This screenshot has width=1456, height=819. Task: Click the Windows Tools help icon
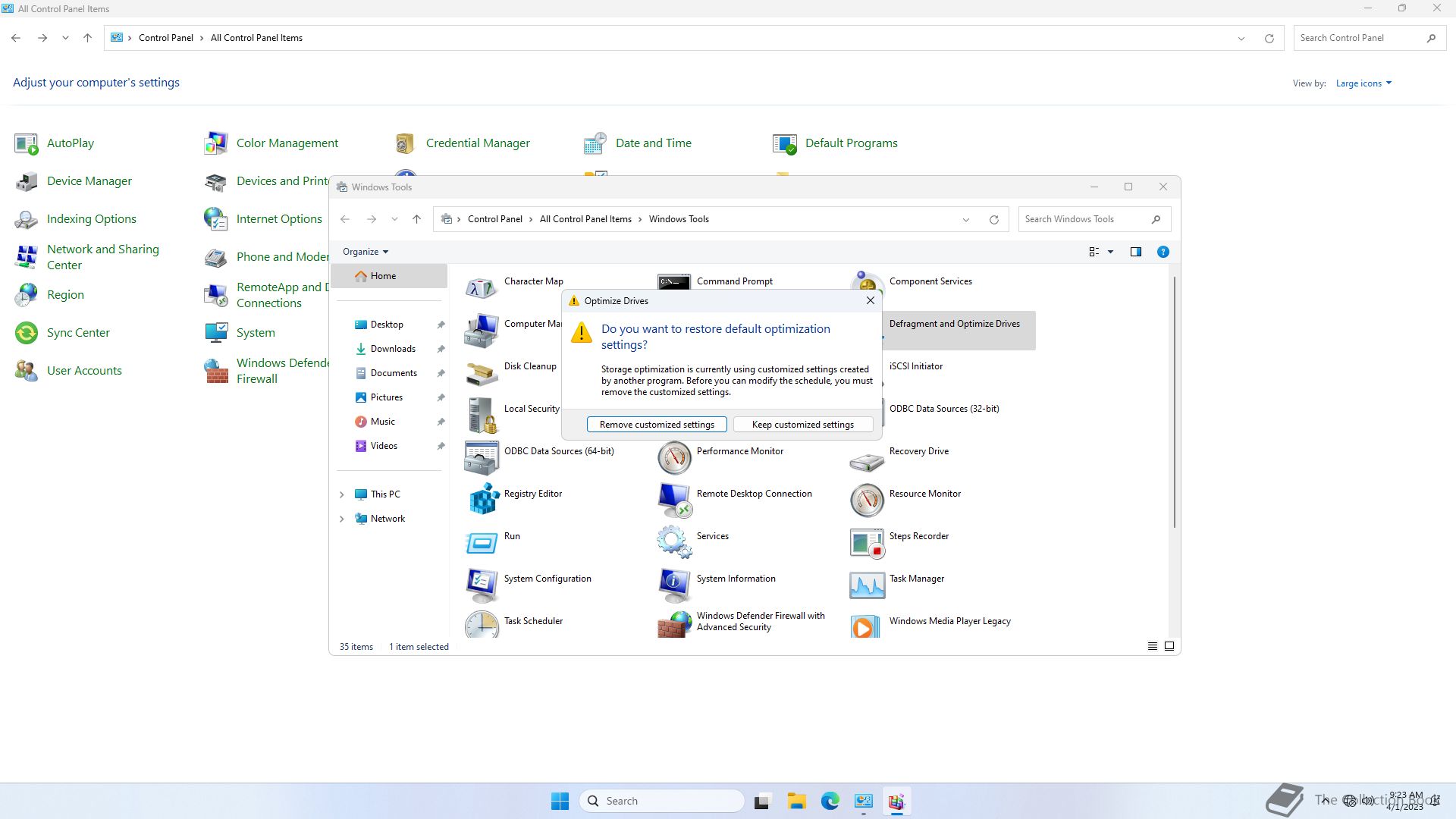pos(1163,252)
